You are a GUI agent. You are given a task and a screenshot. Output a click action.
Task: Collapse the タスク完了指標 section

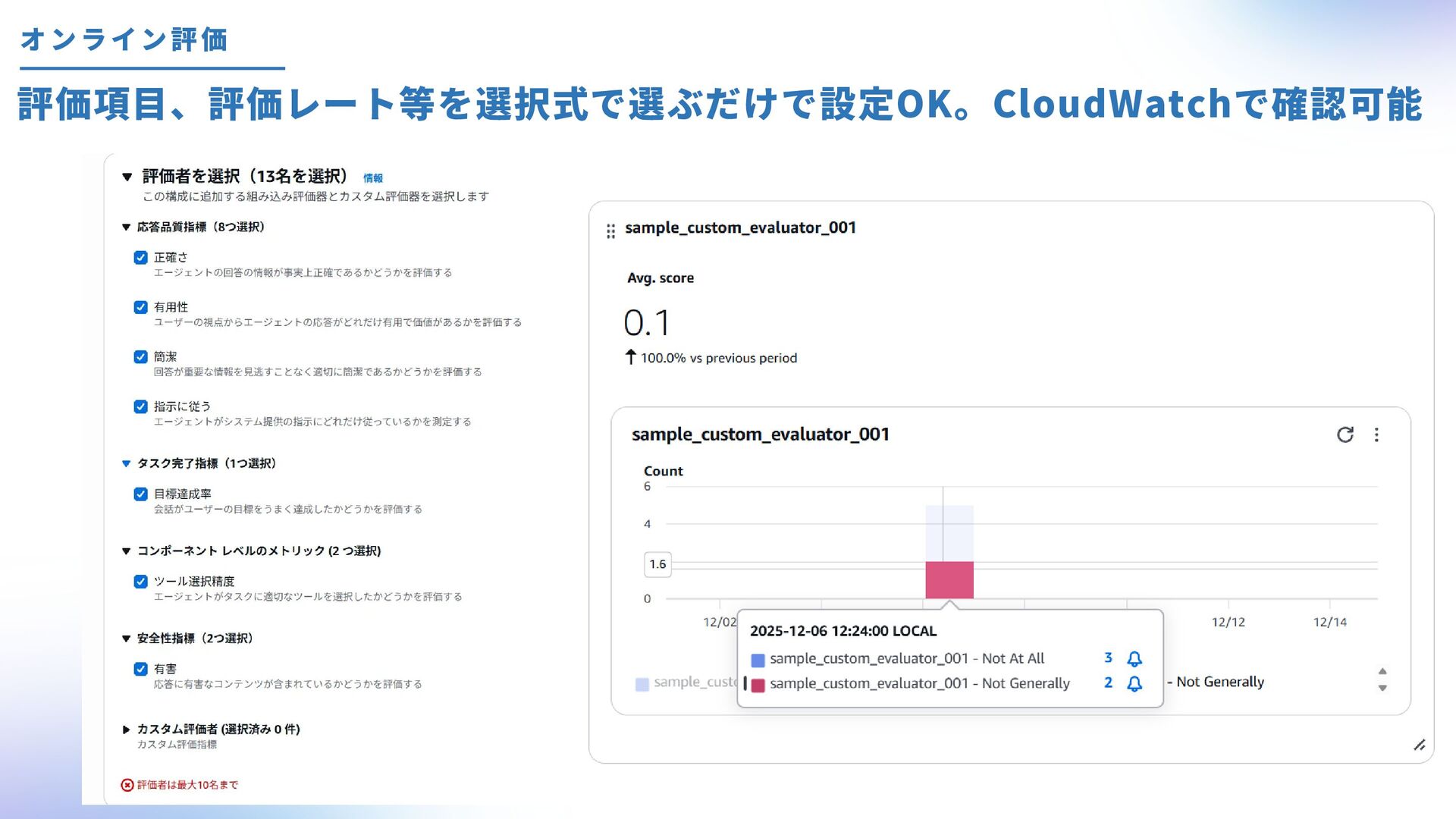point(126,463)
